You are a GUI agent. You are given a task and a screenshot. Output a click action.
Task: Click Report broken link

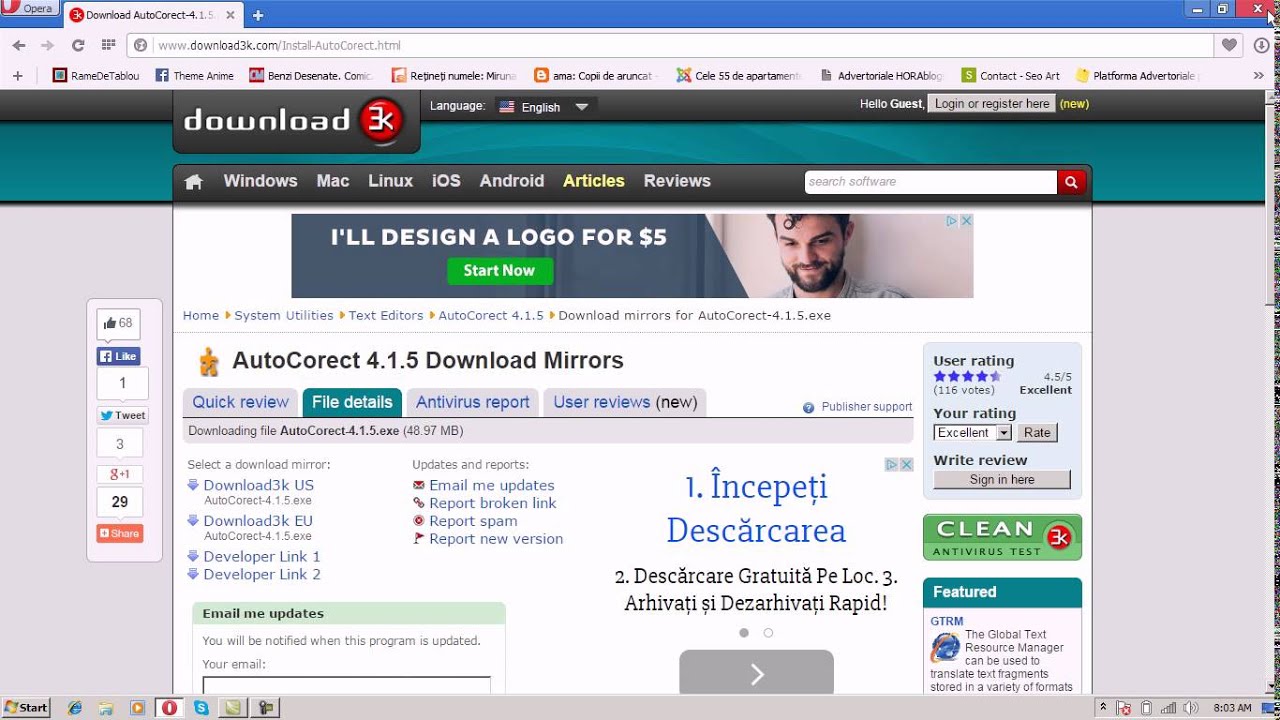click(x=493, y=503)
